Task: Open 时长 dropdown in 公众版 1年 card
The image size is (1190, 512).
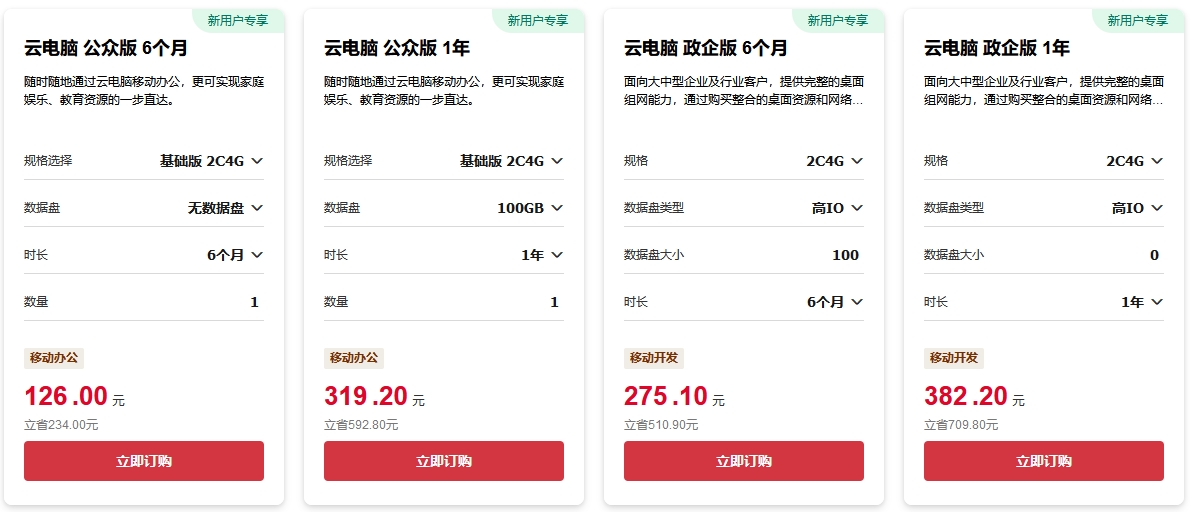Action: [542, 255]
